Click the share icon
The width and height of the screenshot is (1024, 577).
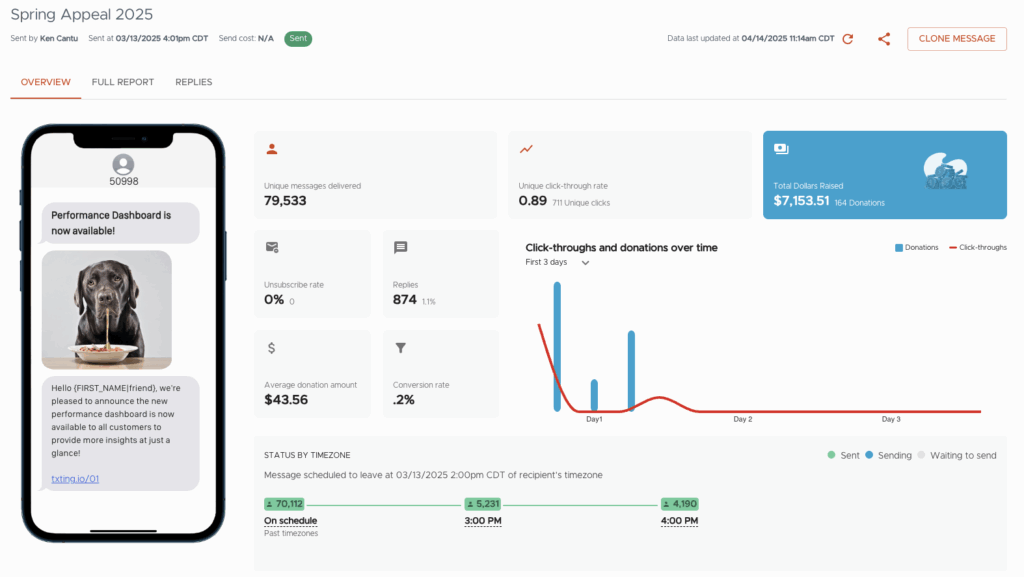[884, 39]
